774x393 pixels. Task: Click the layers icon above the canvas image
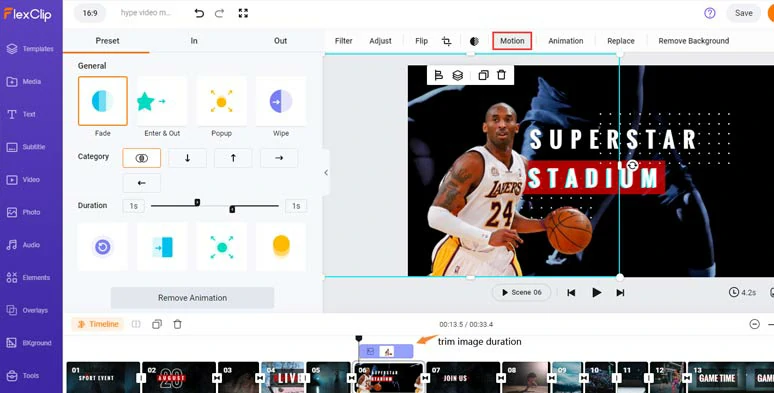click(x=458, y=75)
